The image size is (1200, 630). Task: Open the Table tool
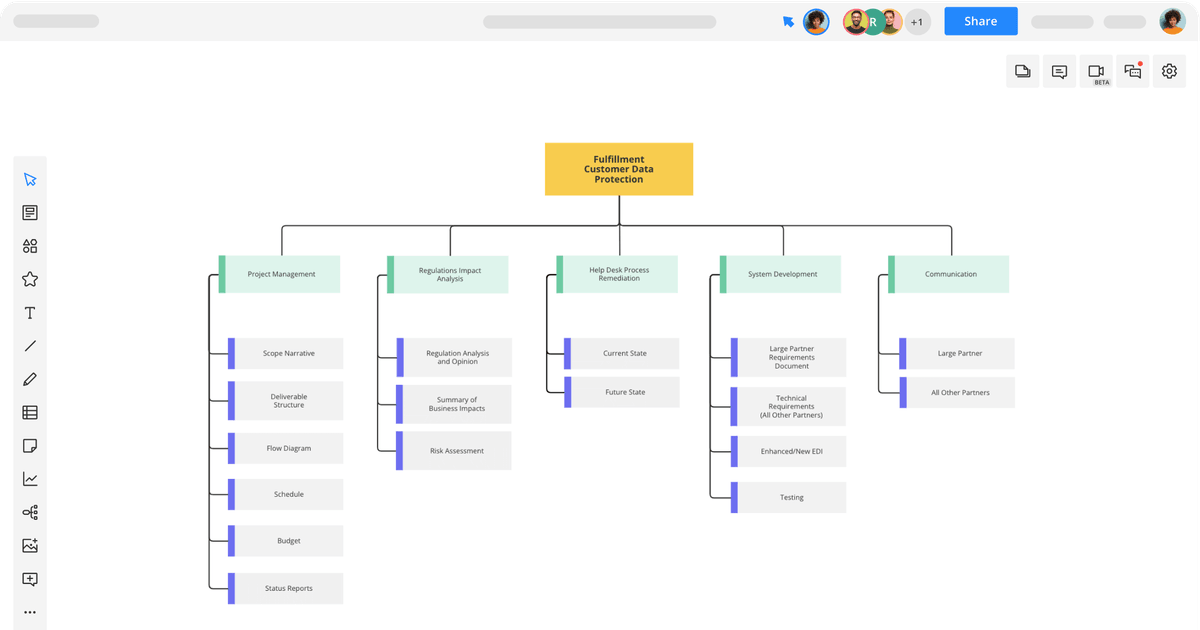(x=30, y=412)
